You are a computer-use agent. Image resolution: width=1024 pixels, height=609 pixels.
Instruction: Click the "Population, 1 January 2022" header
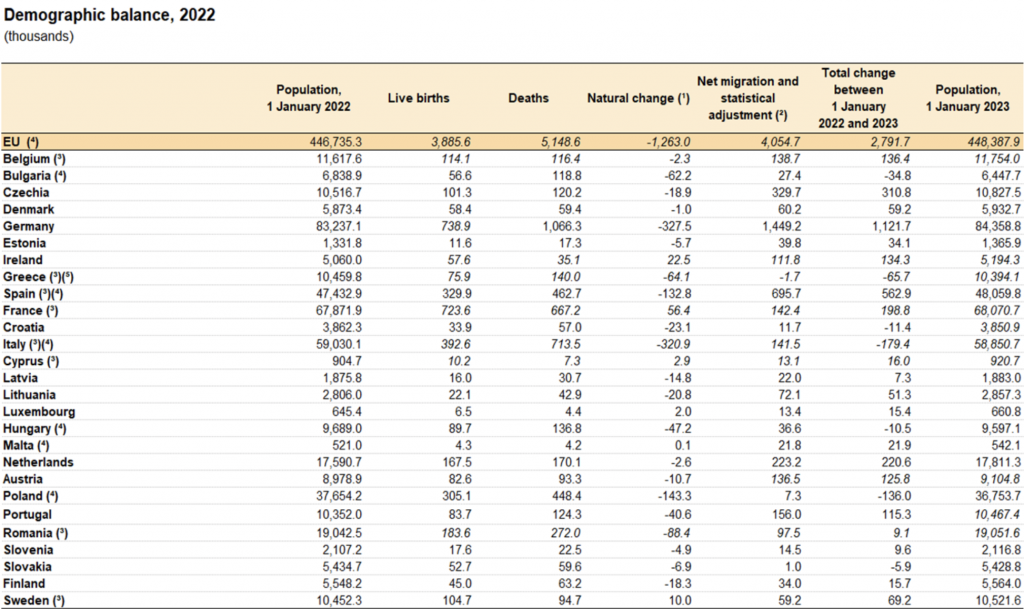[x=315, y=97]
